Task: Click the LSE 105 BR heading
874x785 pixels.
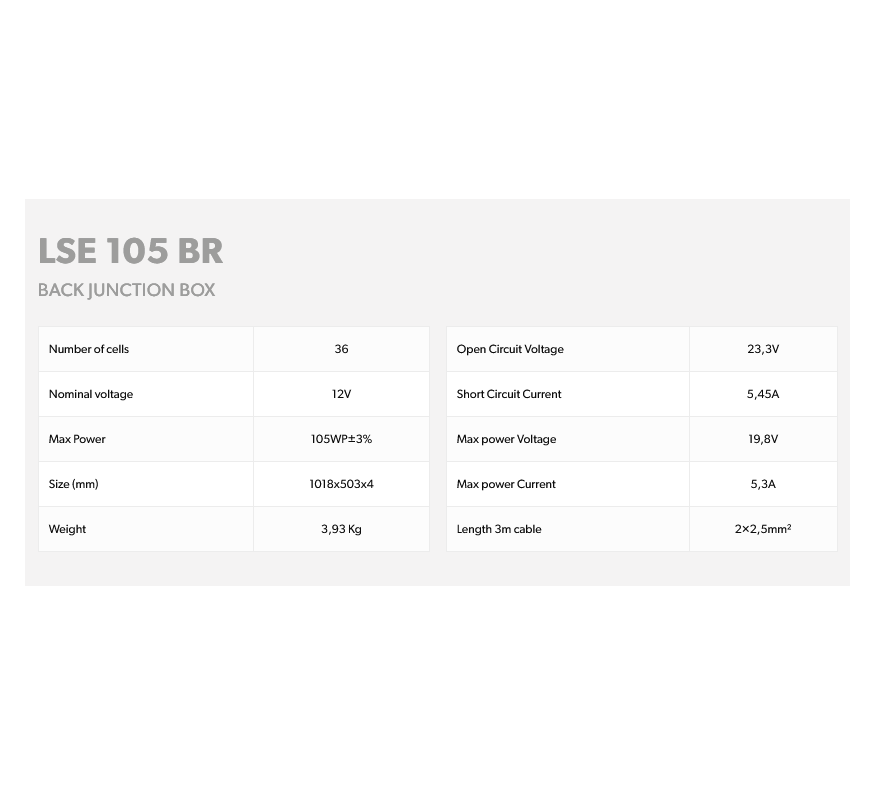Action: pyautogui.click(x=130, y=251)
